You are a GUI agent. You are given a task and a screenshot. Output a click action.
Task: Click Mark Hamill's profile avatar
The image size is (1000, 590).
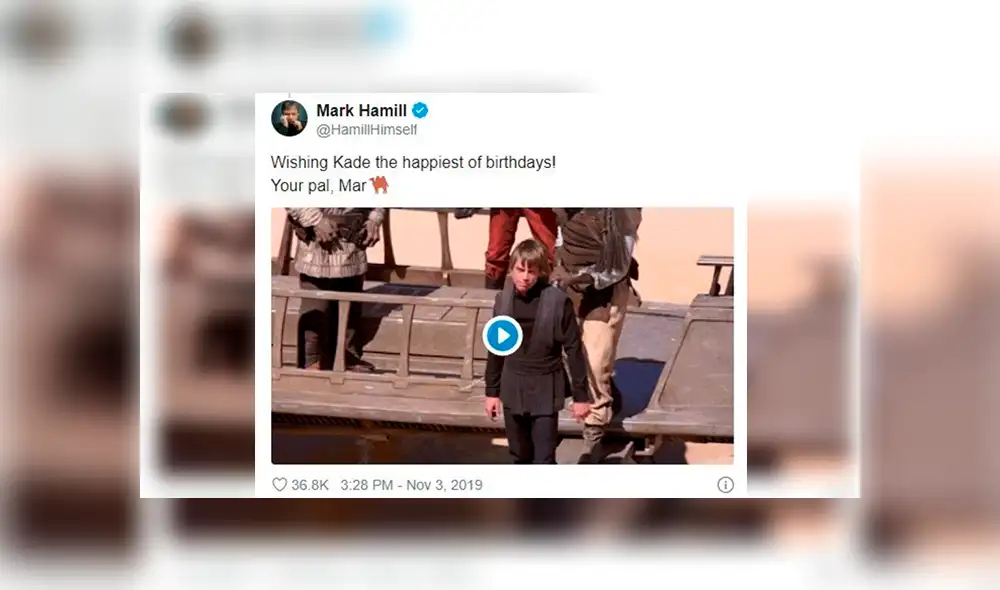coord(290,118)
